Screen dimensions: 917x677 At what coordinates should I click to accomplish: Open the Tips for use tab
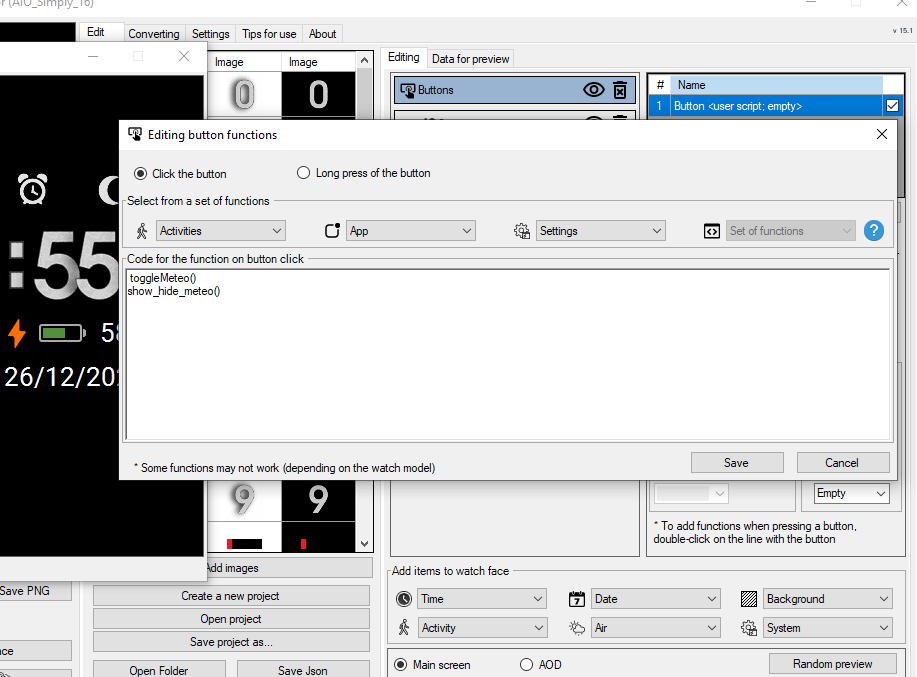269,34
